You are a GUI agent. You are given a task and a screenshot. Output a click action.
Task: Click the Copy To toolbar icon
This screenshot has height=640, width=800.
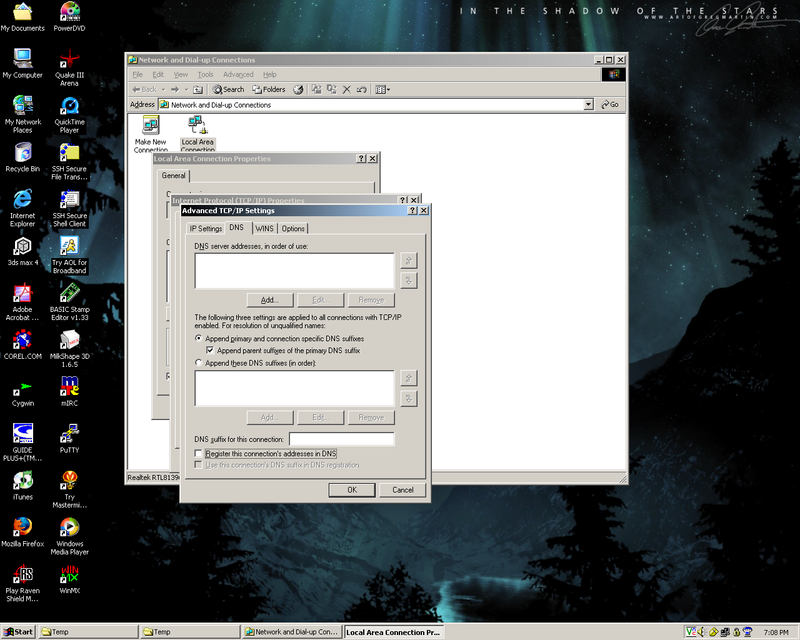(332, 90)
